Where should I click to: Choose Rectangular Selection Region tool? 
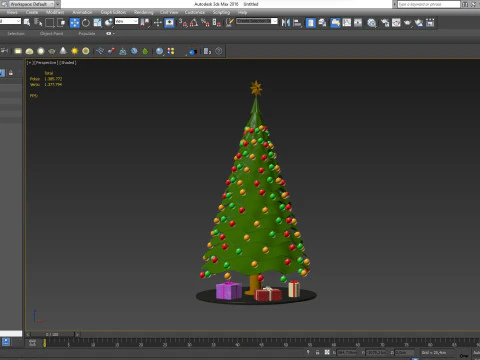(50, 22)
